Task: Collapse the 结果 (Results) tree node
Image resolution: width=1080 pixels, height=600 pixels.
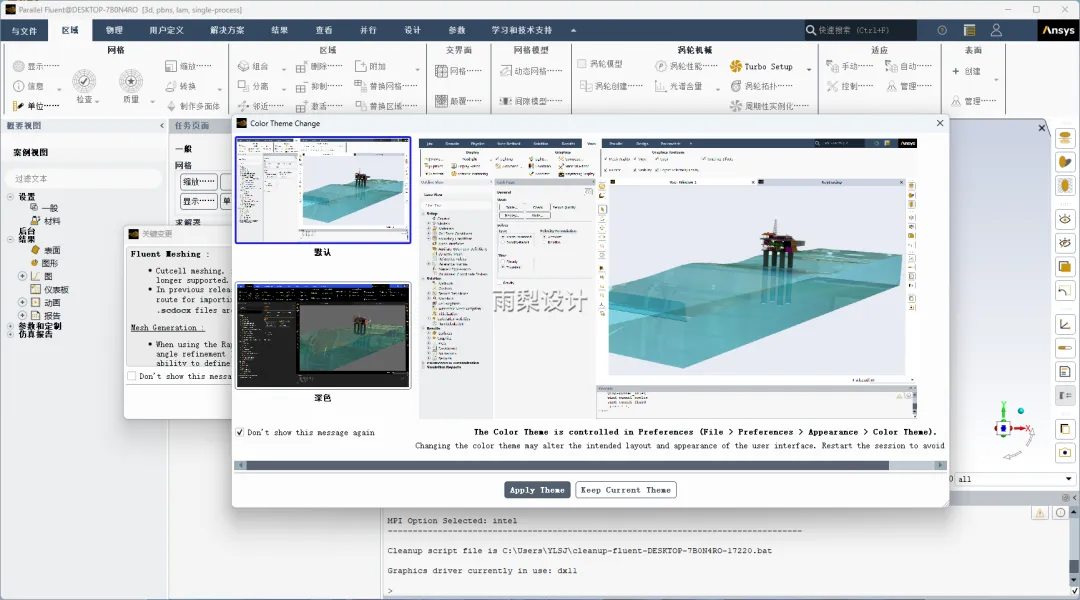Action: (10, 239)
